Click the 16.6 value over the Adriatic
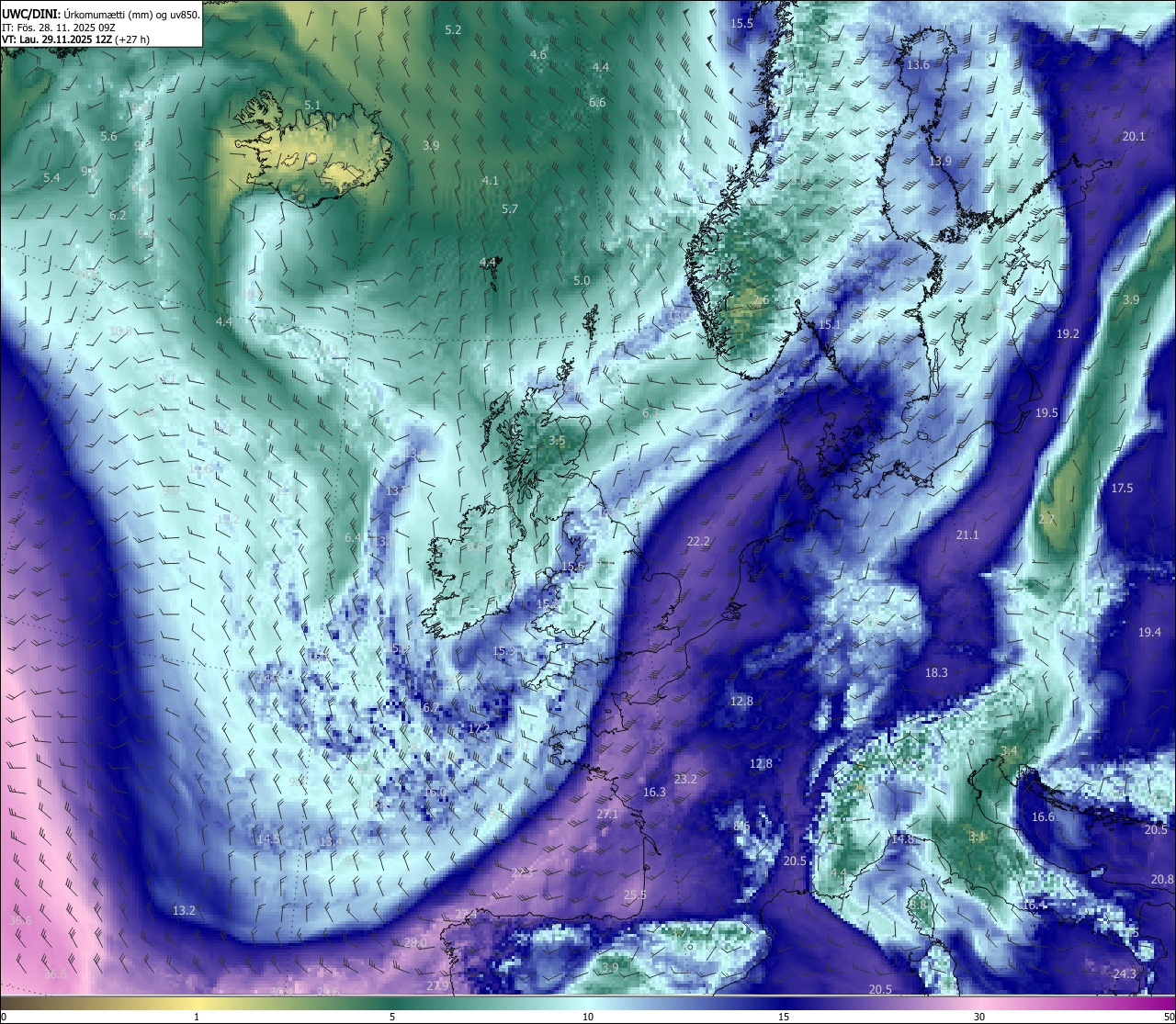The image size is (1176, 1024). 1043,817
